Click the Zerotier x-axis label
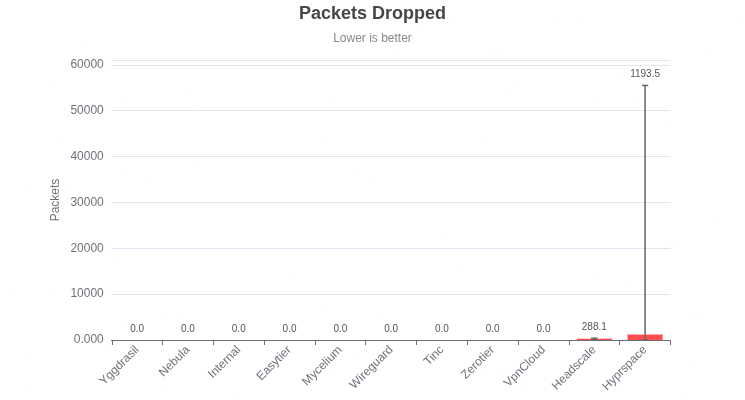 pos(478,362)
